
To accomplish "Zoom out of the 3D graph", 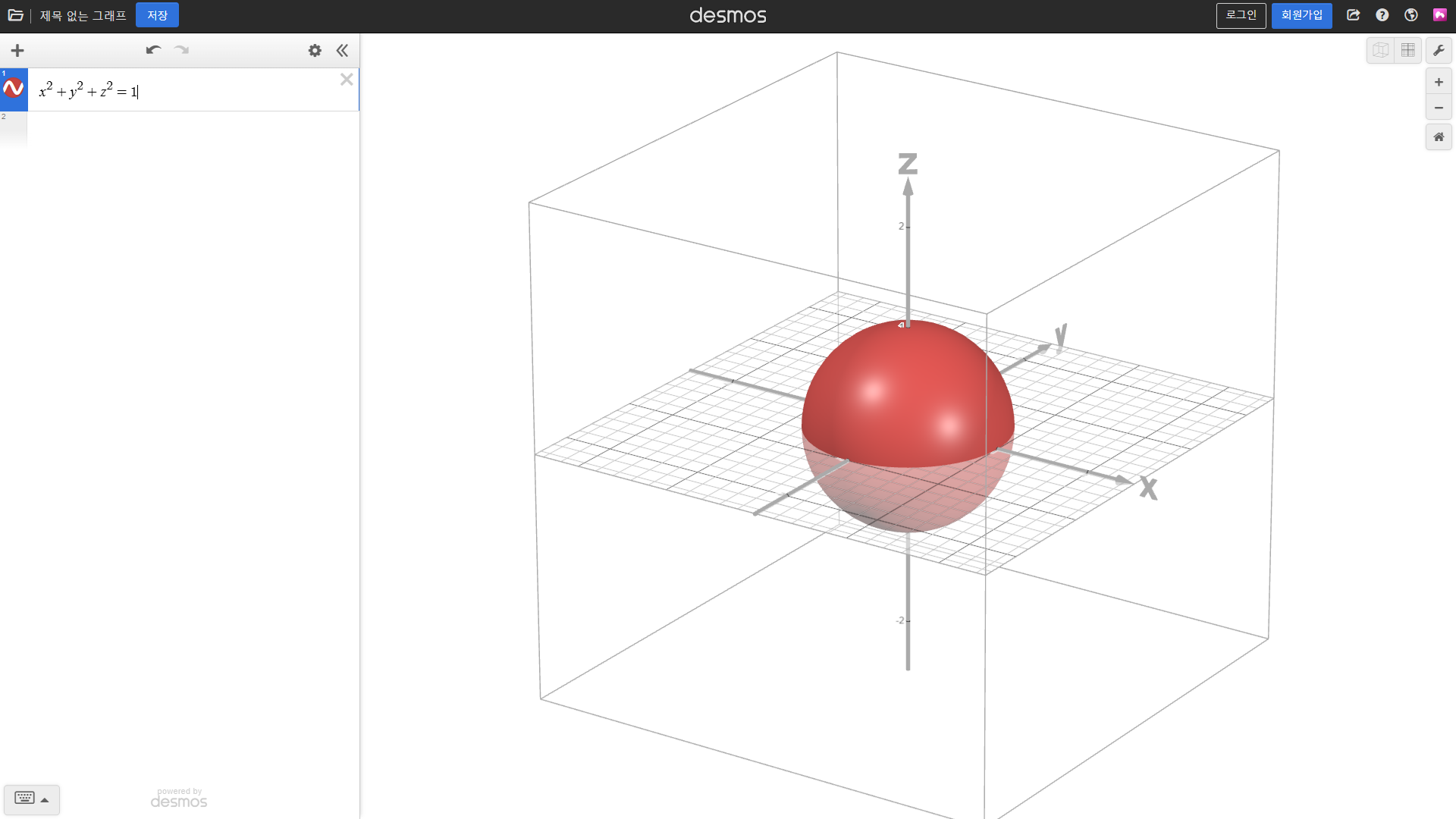I will click(1439, 108).
